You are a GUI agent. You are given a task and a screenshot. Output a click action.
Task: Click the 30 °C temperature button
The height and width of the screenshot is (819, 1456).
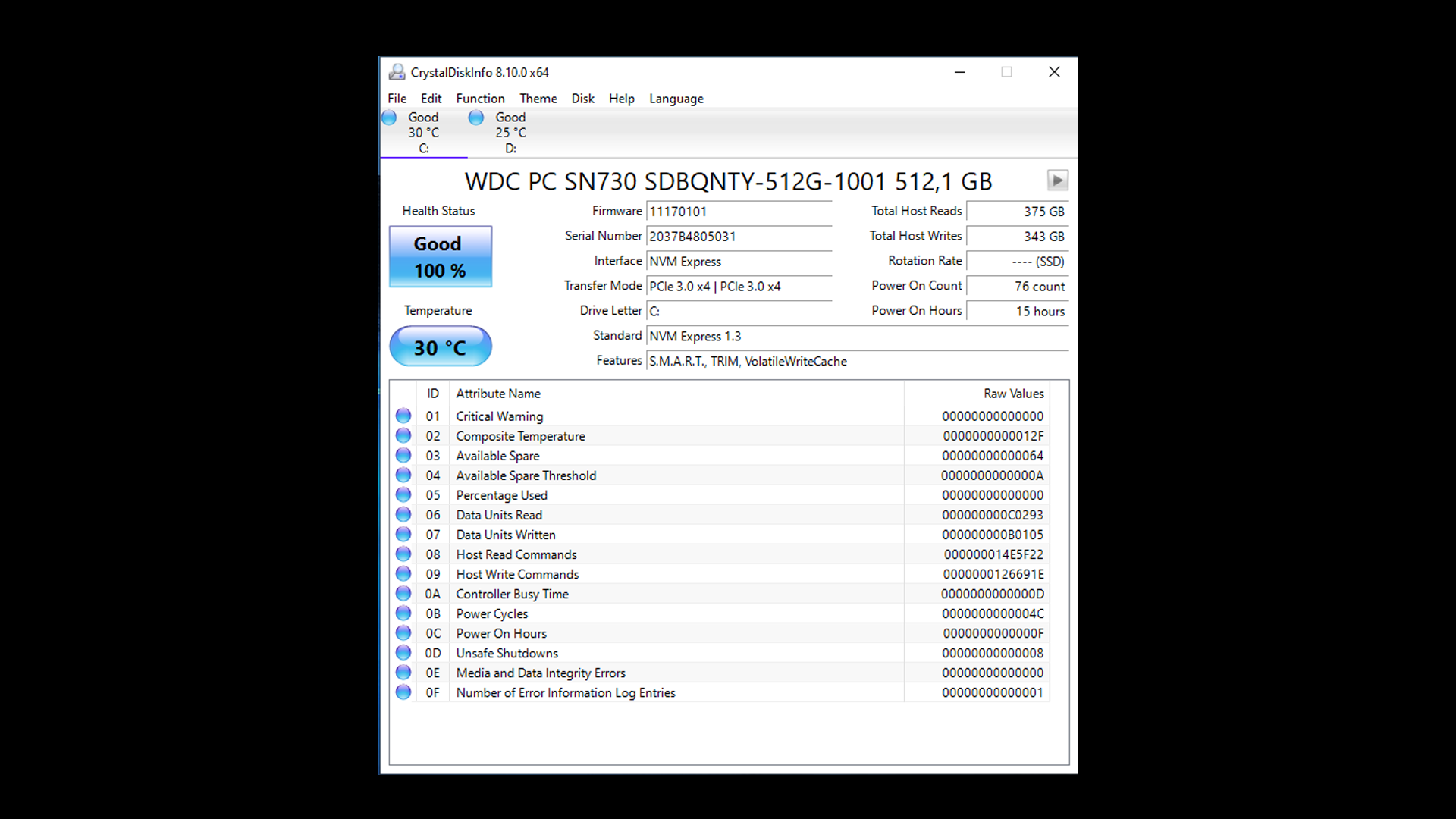coord(440,347)
